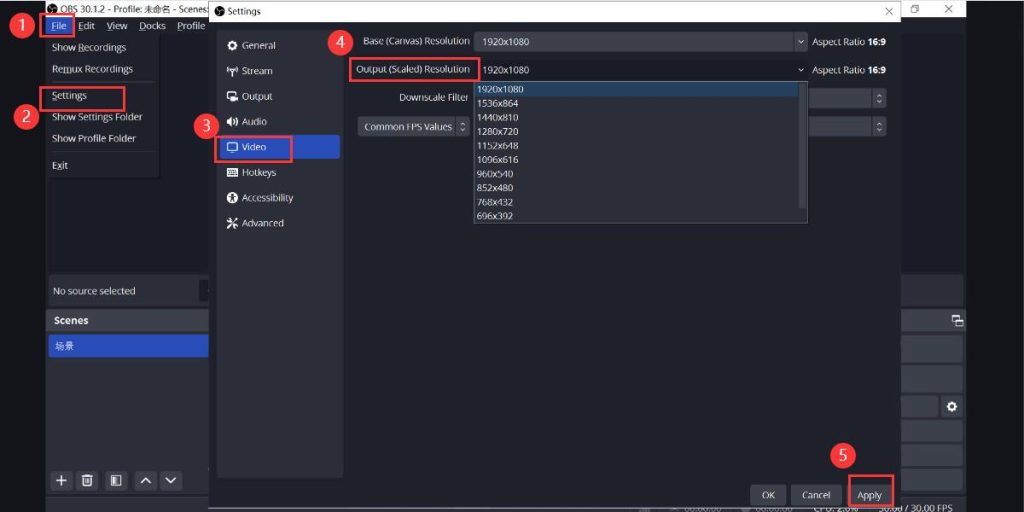This screenshot has height=512, width=1024.
Task: Open General settings category
Action: 279,46
